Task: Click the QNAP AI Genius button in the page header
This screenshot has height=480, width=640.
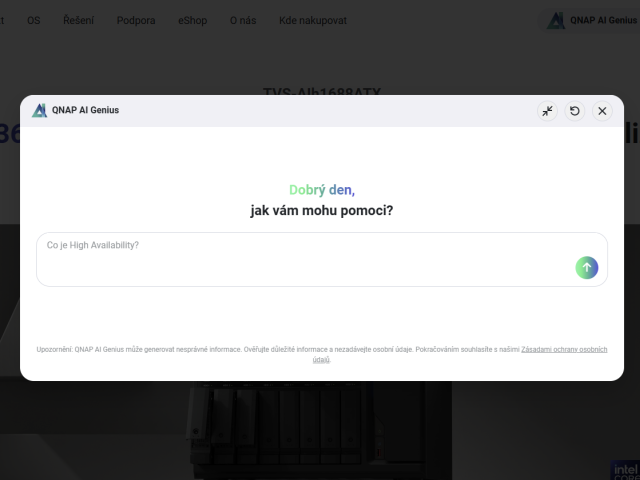Action: point(591,20)
